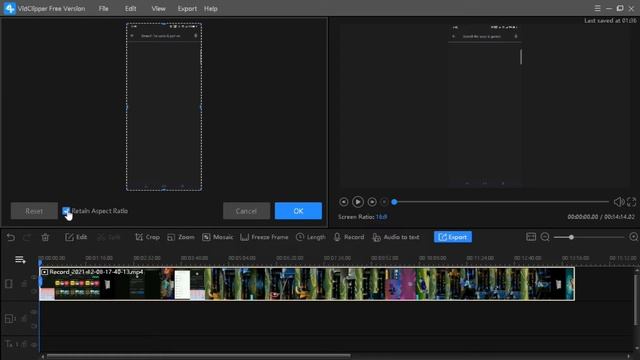Image resolution: width=640 pixels, height=360 pixels.
Task: Use the Freeze Frame tool
Action: (x=264, y=237)
